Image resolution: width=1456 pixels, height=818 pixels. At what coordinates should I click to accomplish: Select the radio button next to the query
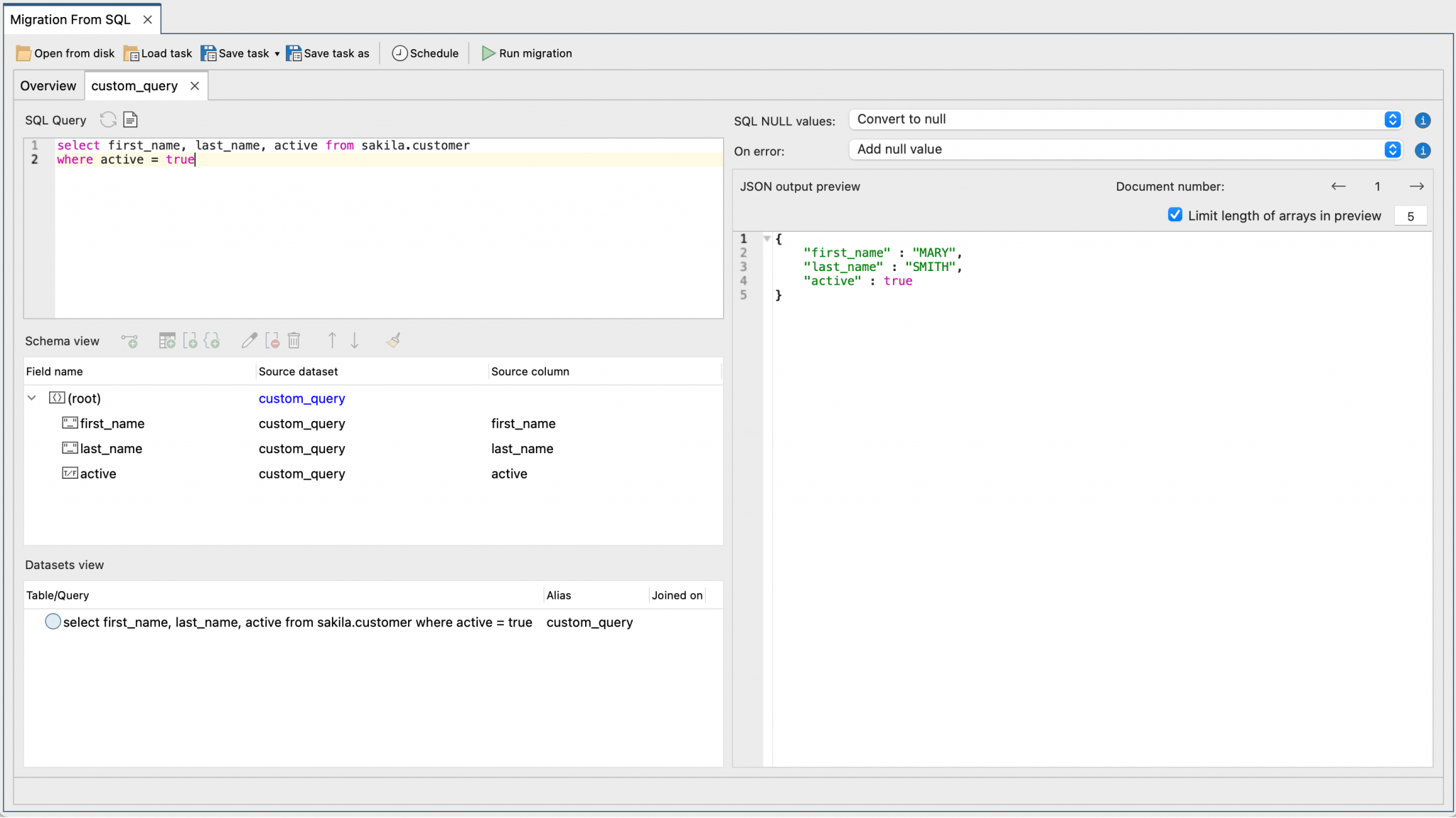point(52,621)
